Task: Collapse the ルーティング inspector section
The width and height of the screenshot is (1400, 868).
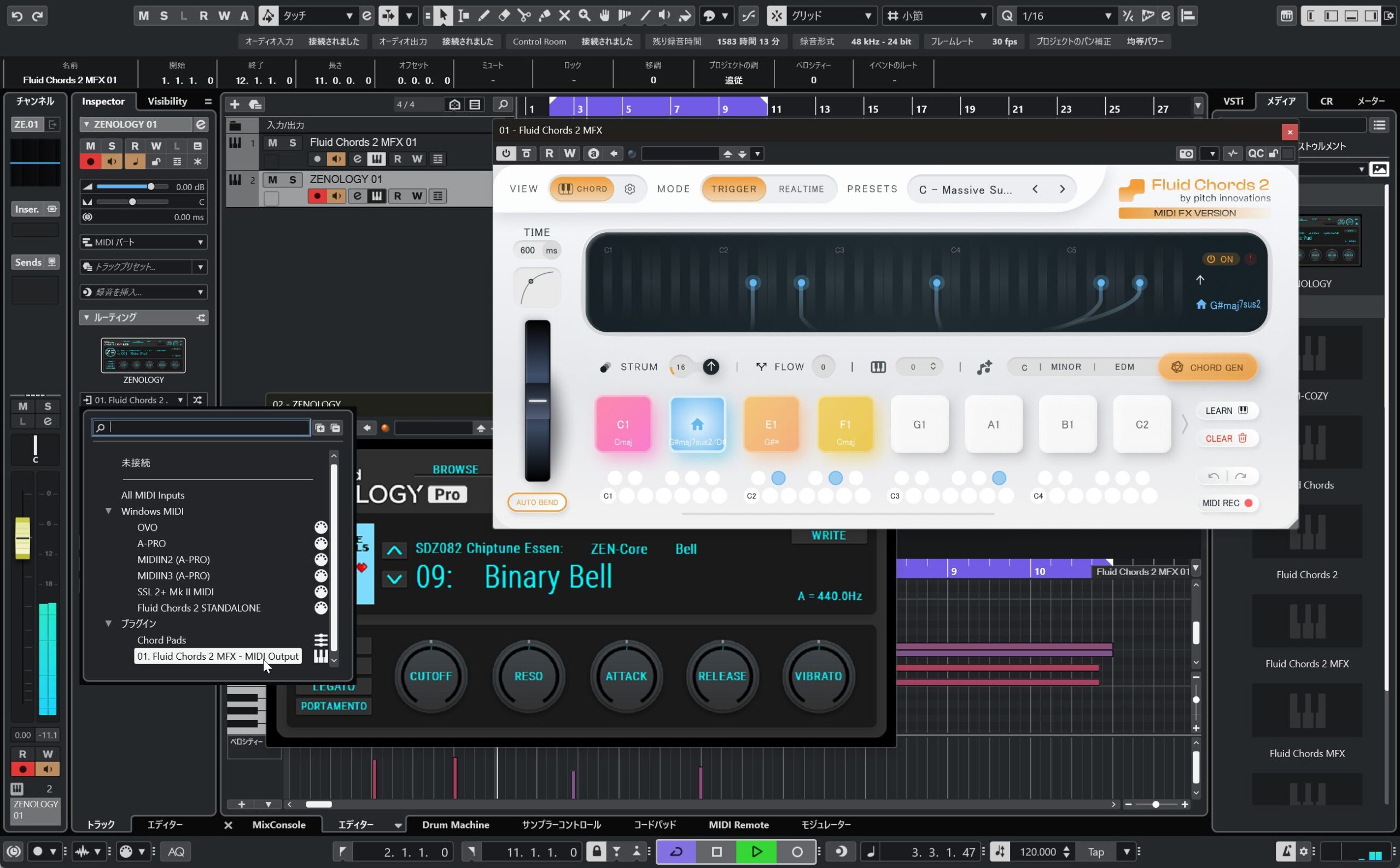Action: pos(86,318)
